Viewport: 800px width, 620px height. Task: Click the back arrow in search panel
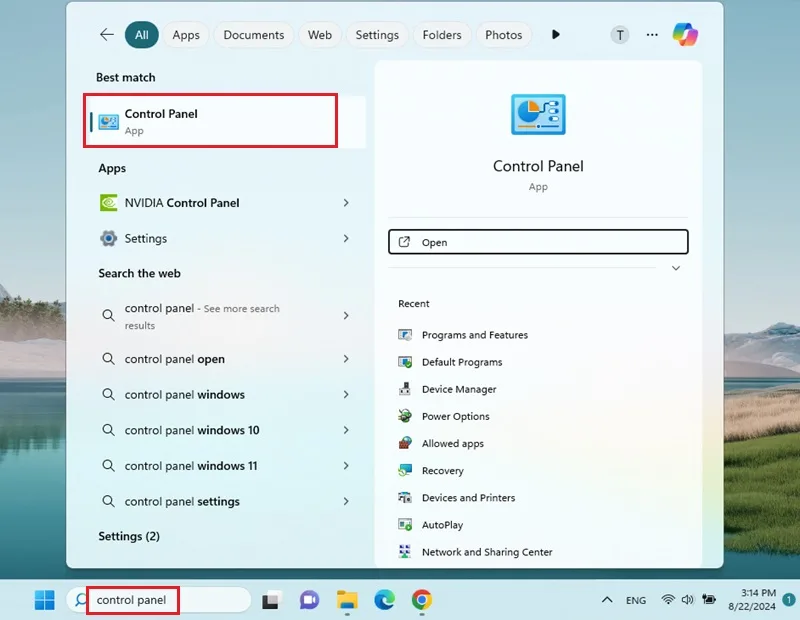pyautogui.click(x=107, y=35)
